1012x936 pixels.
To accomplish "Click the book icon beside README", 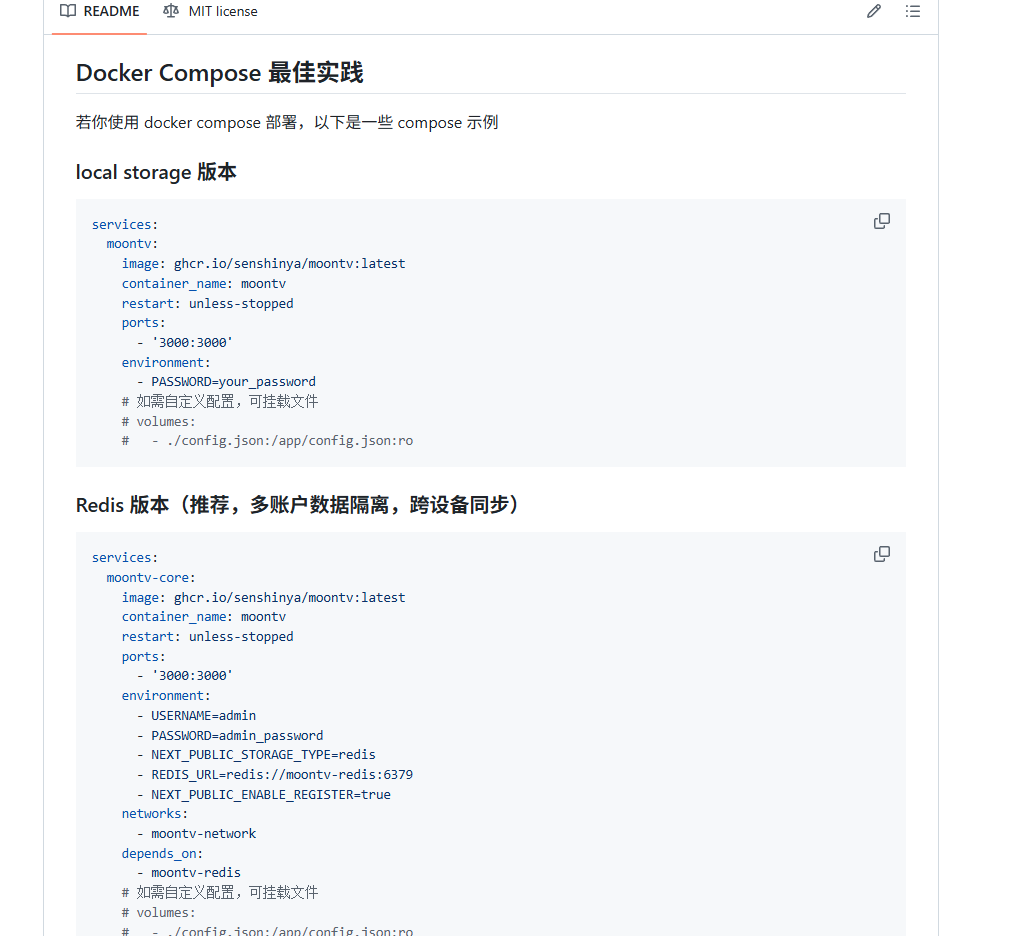I will 68,12.
